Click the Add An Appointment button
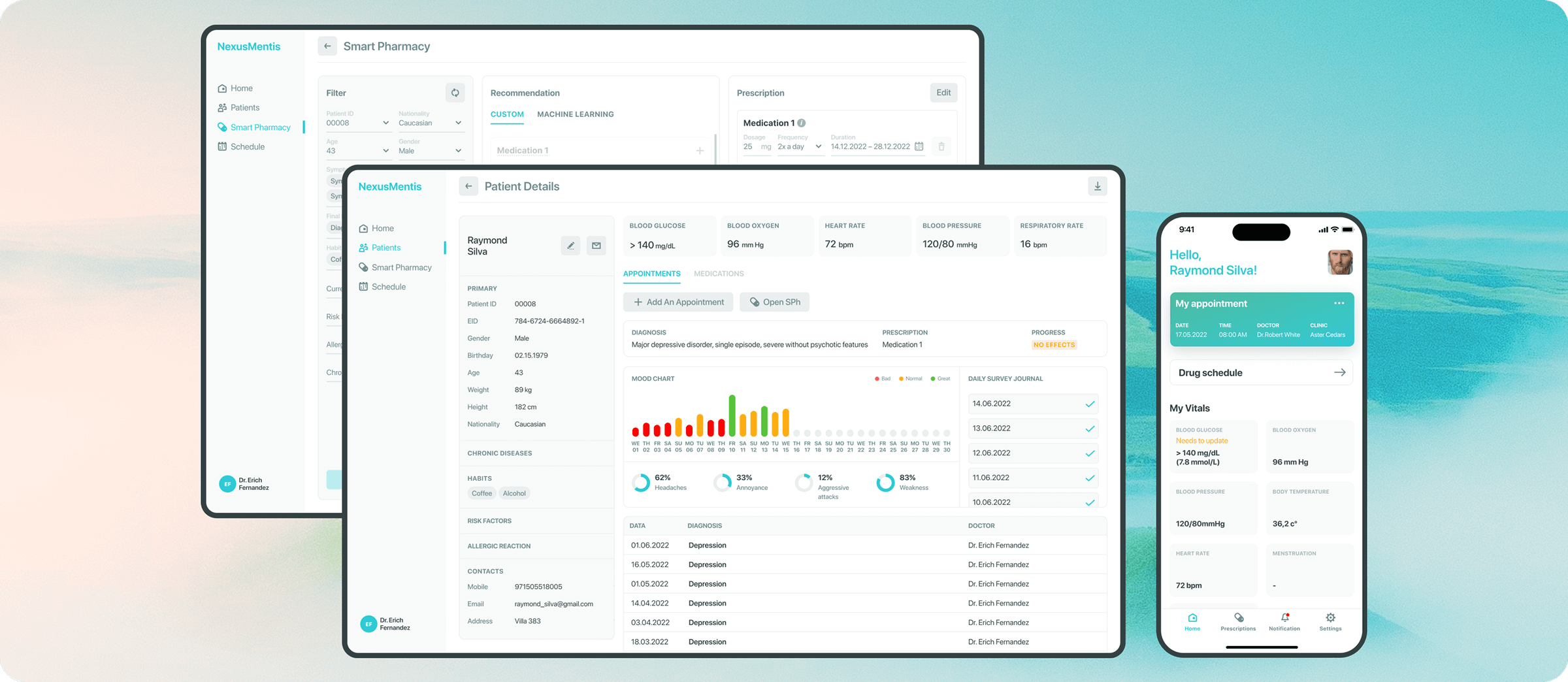This screenshot has width=1568, height=682. (678, 301)
